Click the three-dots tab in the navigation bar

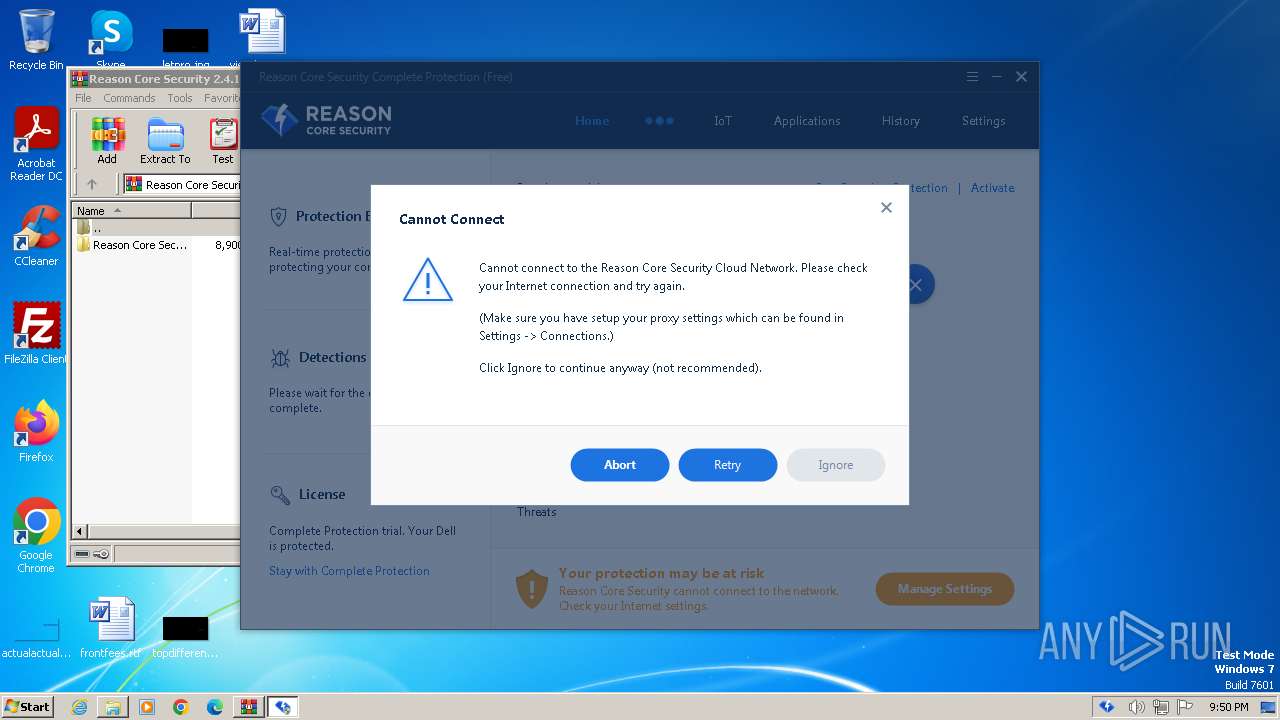(x=659, y=121)
